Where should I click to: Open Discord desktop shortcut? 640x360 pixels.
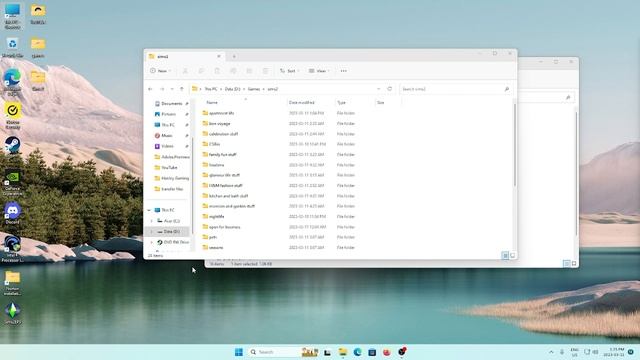[x=13, y=213]
